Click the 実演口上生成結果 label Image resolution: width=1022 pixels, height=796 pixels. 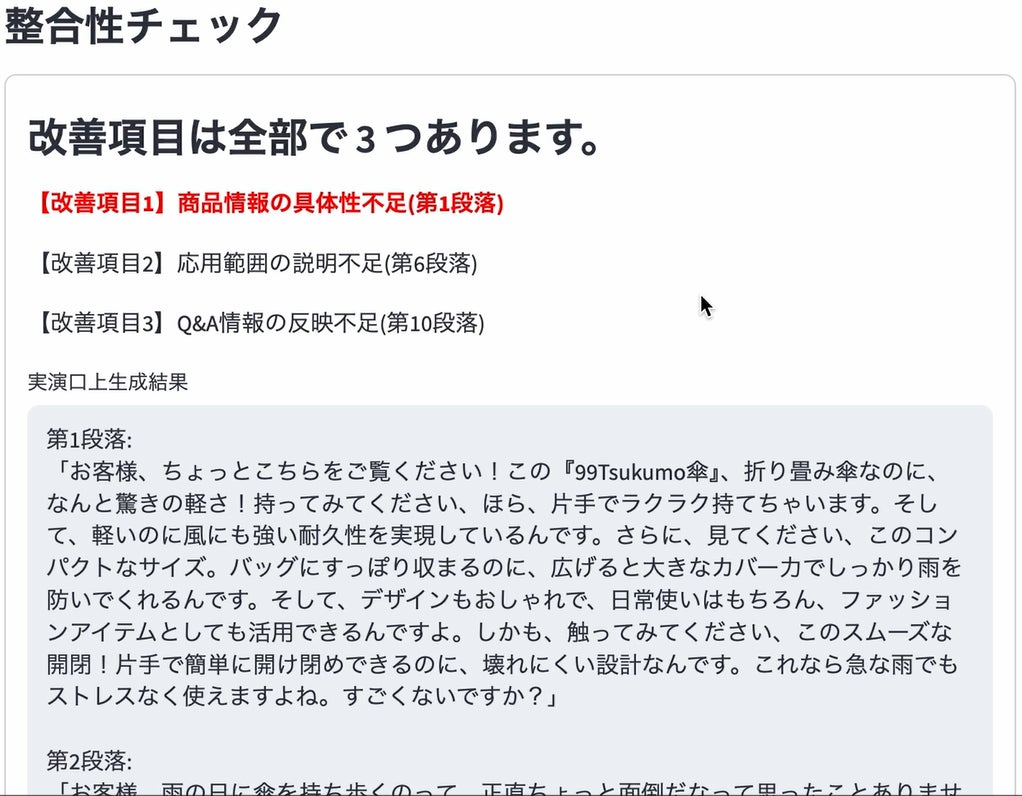[108, 382]
